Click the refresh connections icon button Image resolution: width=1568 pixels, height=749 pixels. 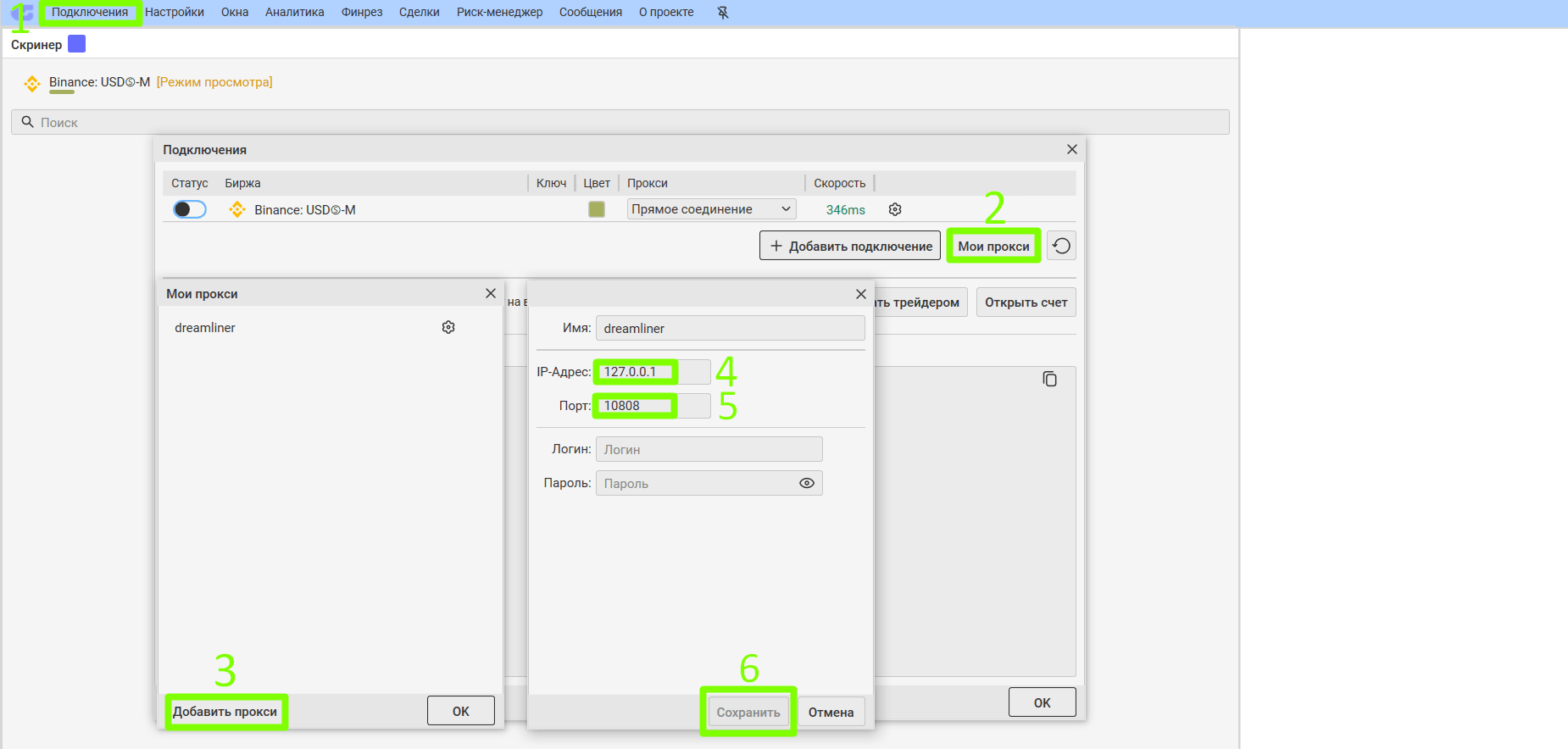1061,247
